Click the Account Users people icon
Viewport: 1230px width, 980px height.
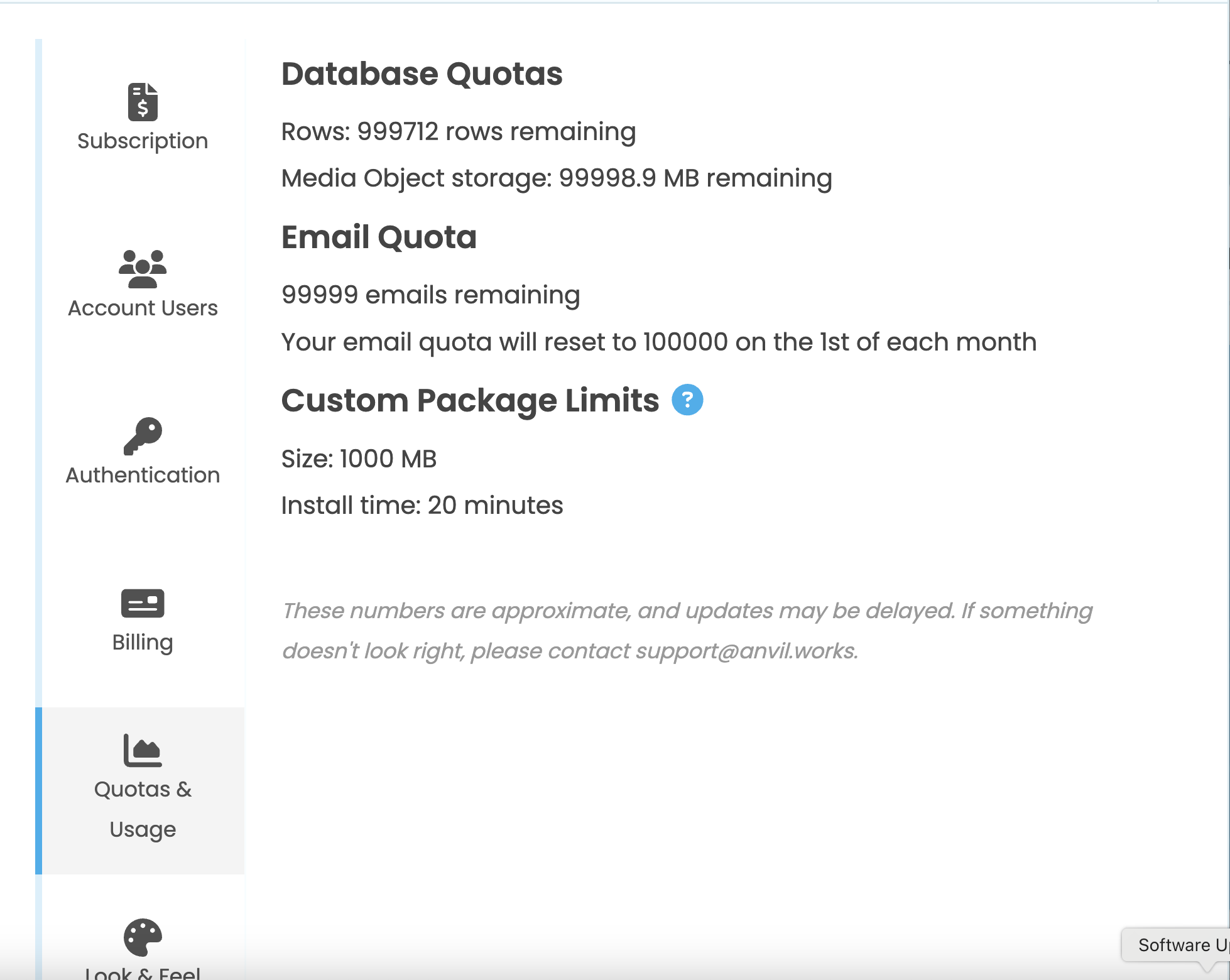click(x=142, y=269)
